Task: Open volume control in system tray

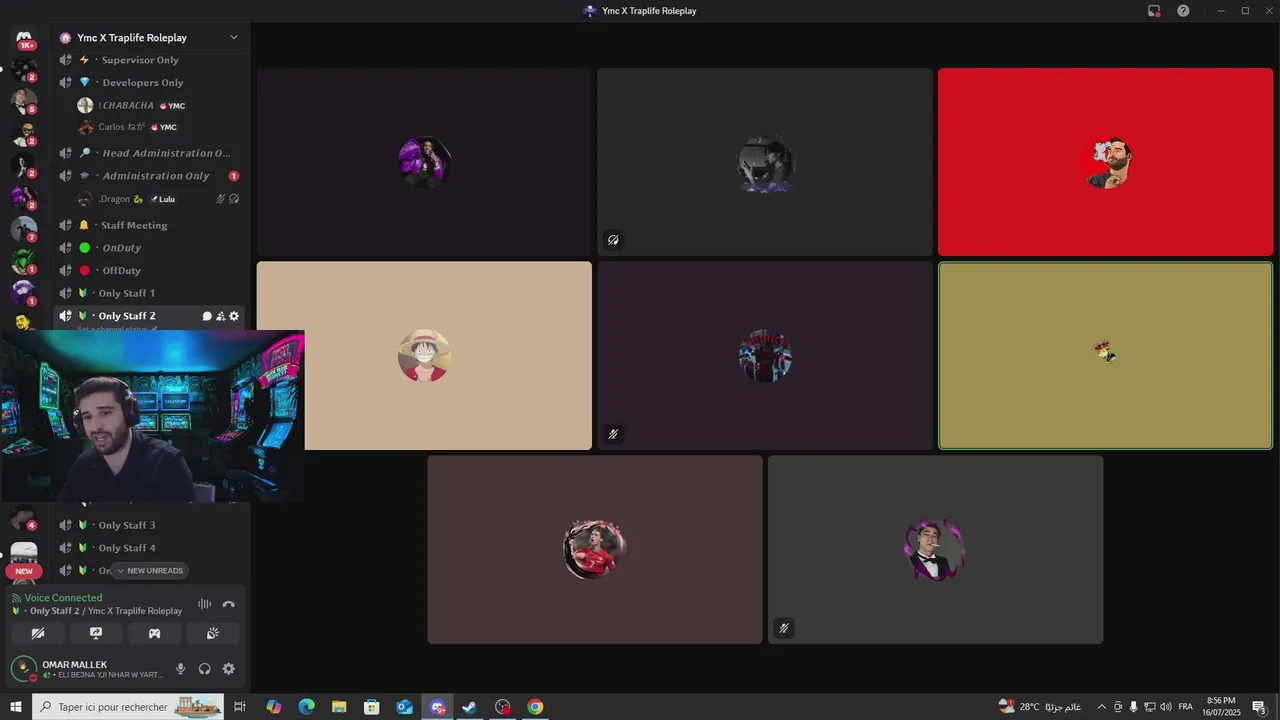Action: coord(1165,707)
